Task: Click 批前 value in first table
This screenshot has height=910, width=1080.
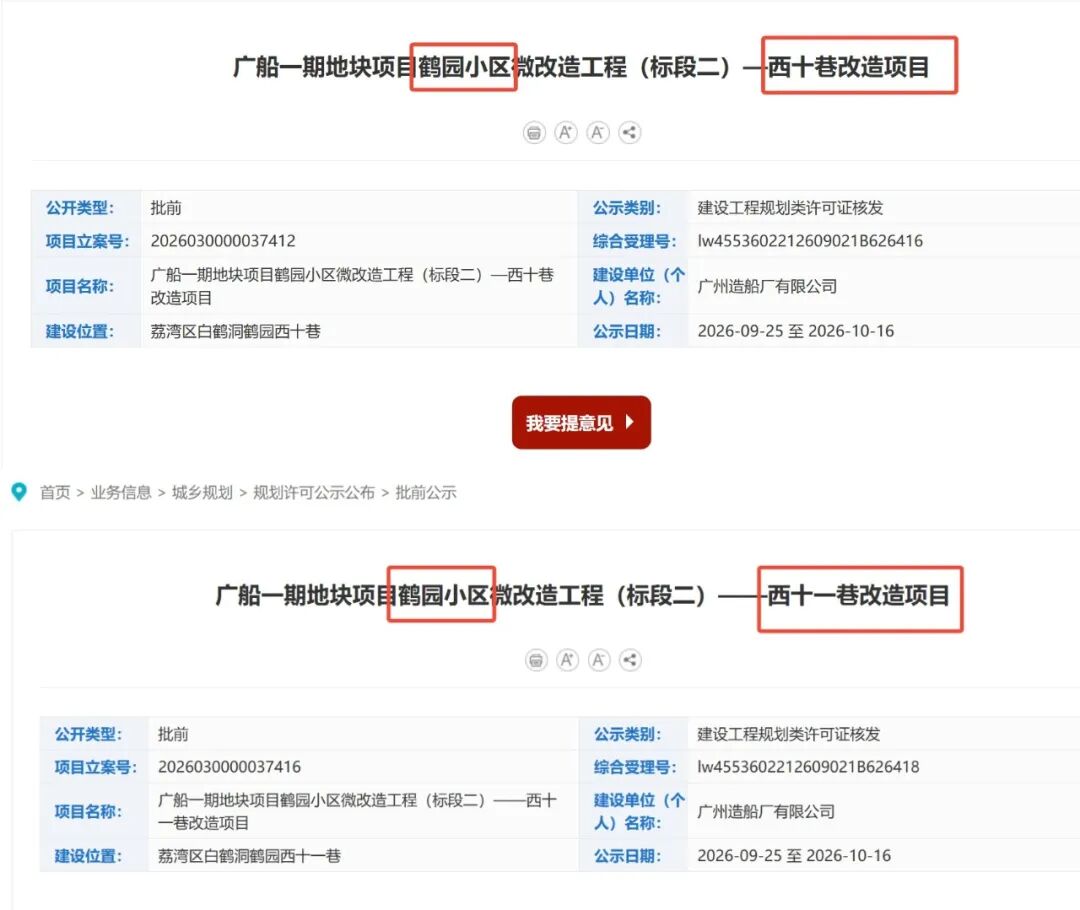Action: 166,208
